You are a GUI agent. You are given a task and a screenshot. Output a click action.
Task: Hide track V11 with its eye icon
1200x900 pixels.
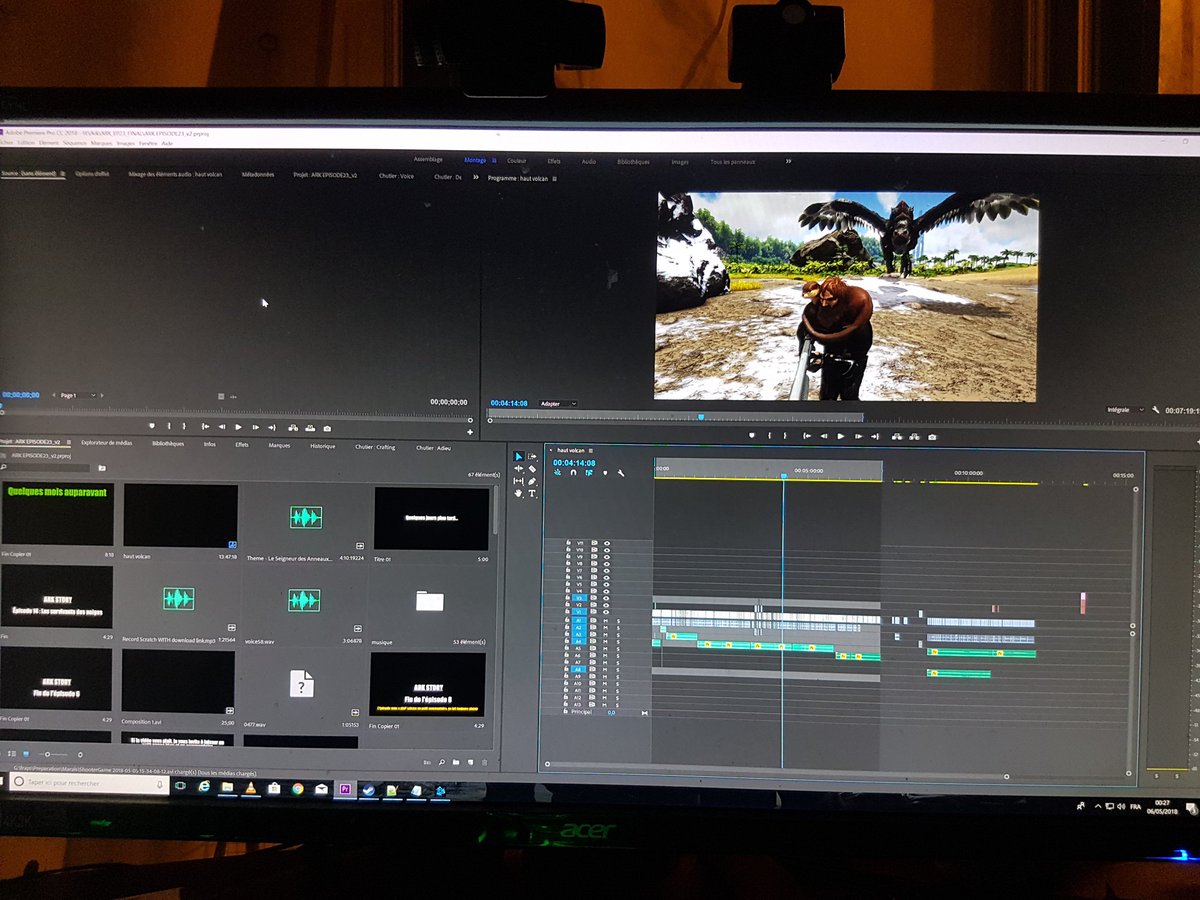coord(607,543)
